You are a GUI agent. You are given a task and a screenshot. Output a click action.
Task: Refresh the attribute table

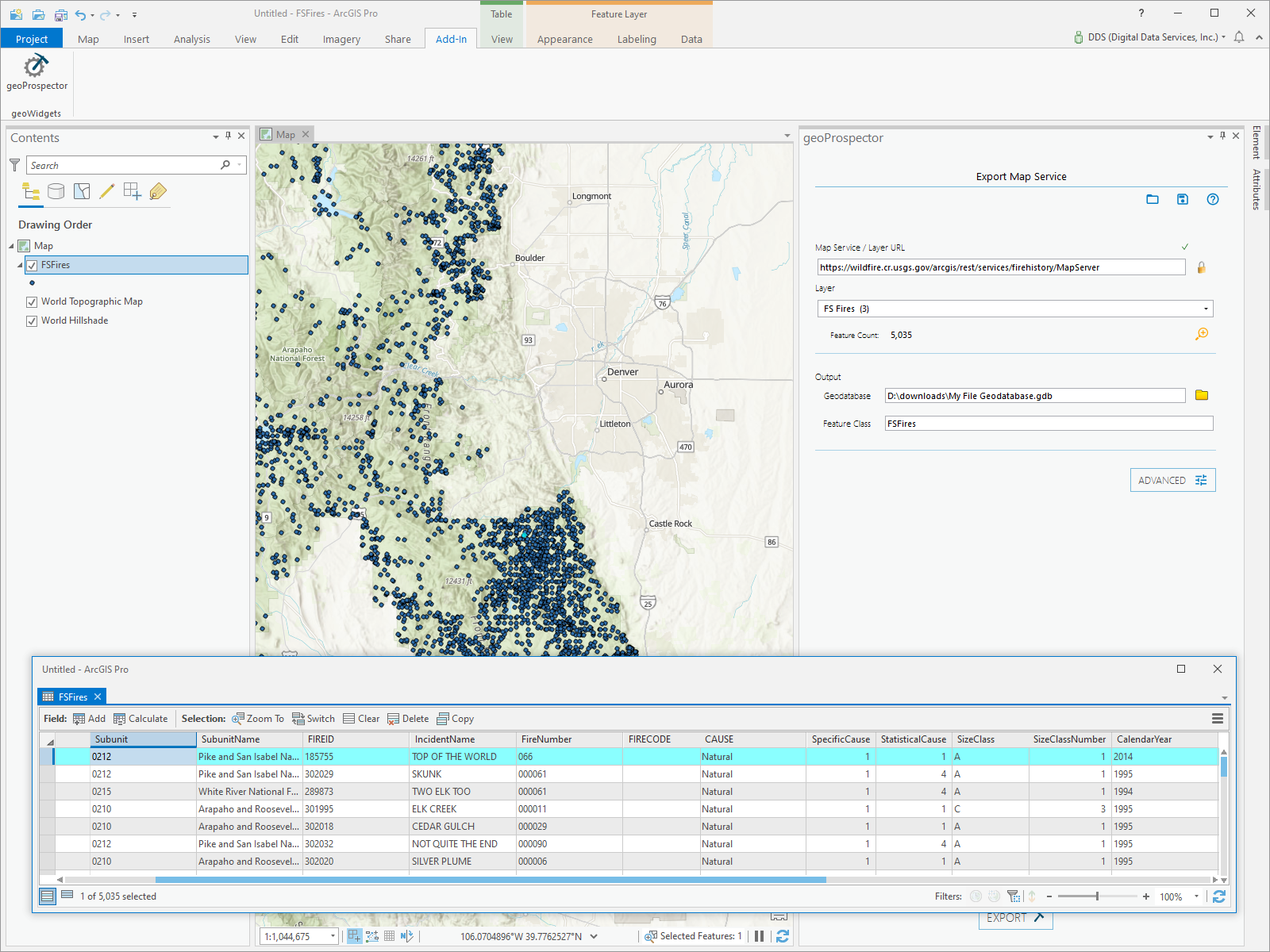1219,896
